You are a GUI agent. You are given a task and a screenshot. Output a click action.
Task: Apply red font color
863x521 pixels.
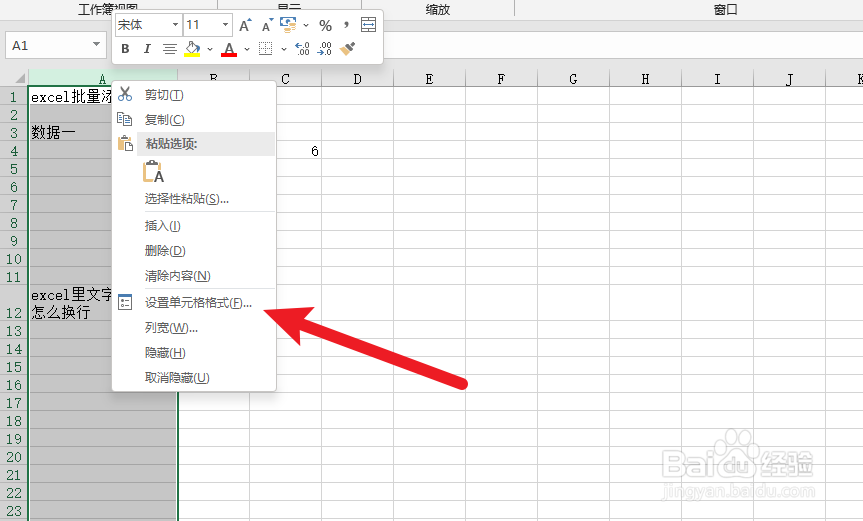(x=229, y=49)
